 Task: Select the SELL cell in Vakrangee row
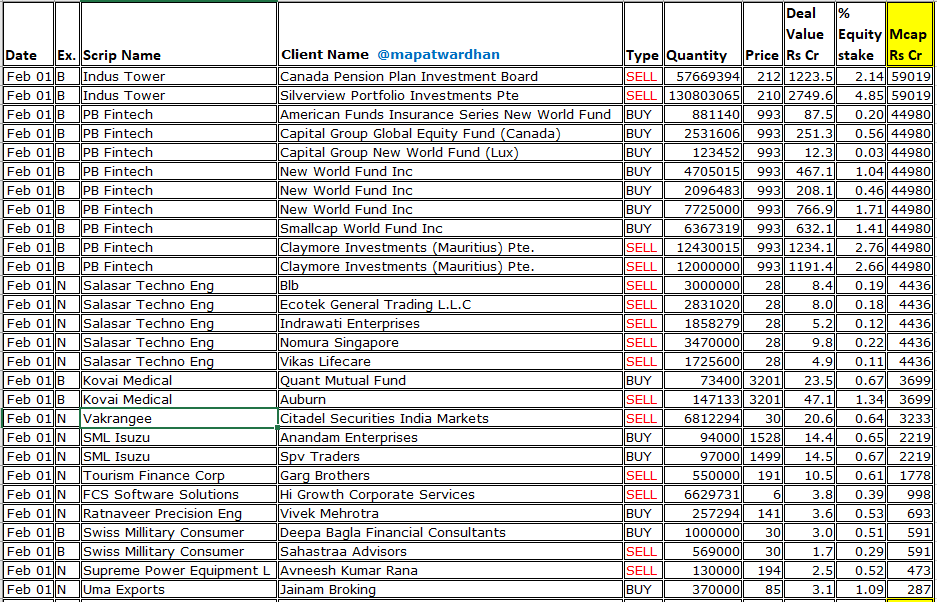pyautogui.click(x=643, y=418)
